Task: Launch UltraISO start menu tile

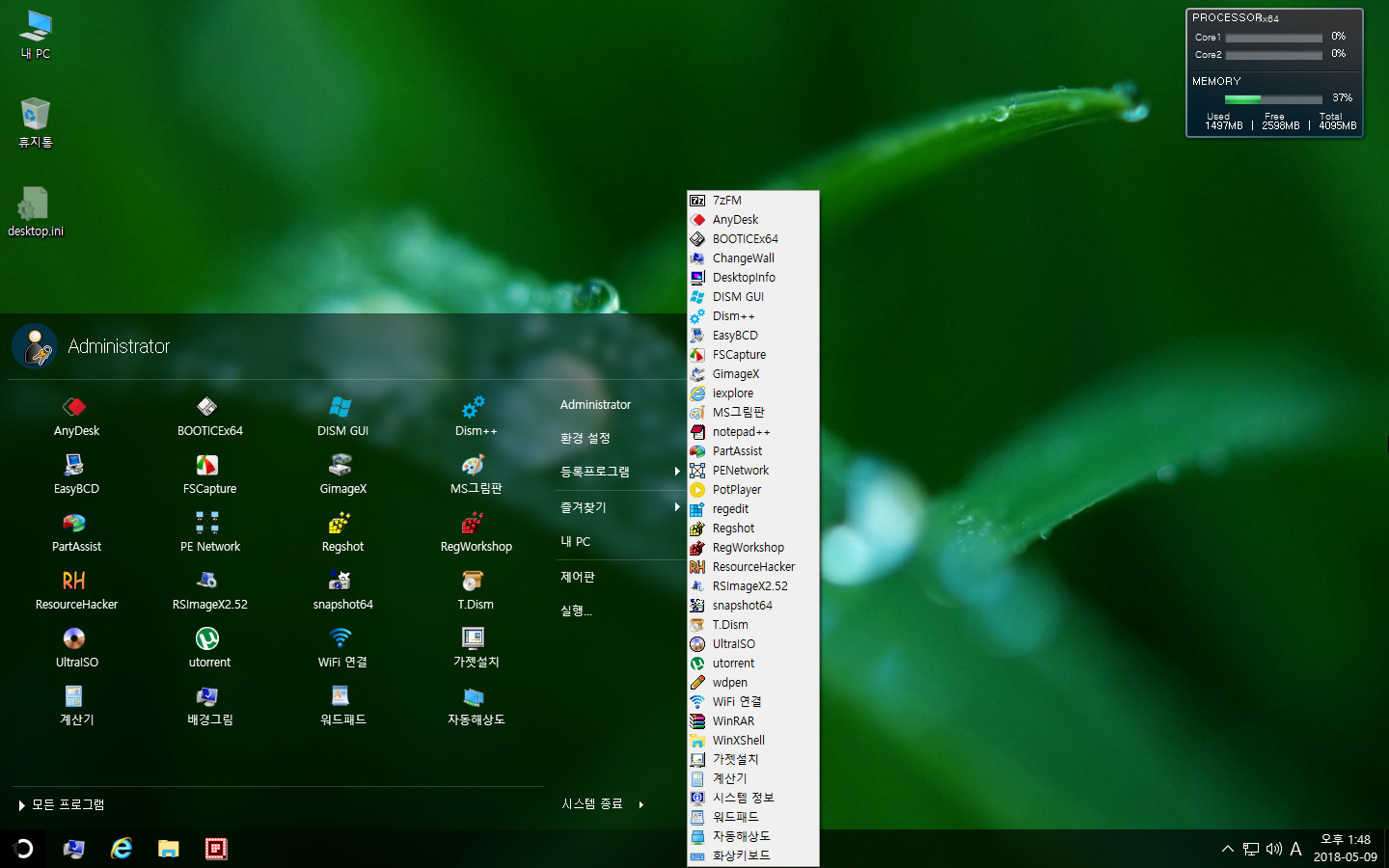Action: [x=76, y=648]
